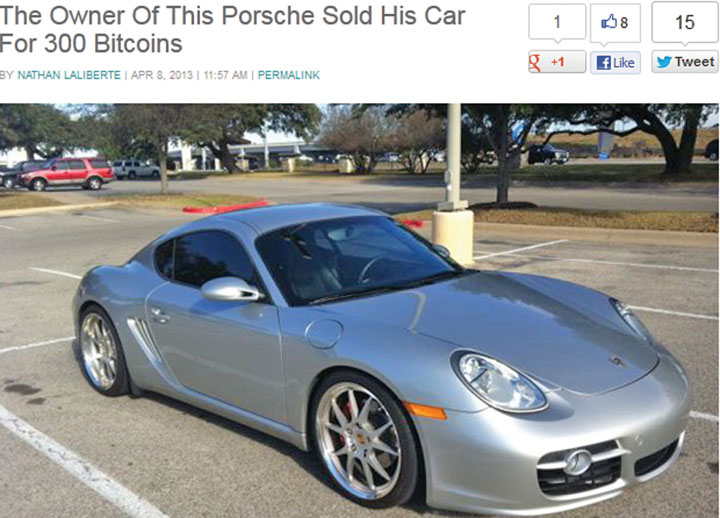Viewport: 720px width, 518px height.
Task: Click the Twitter Tweet button
Action: [685, 62]
